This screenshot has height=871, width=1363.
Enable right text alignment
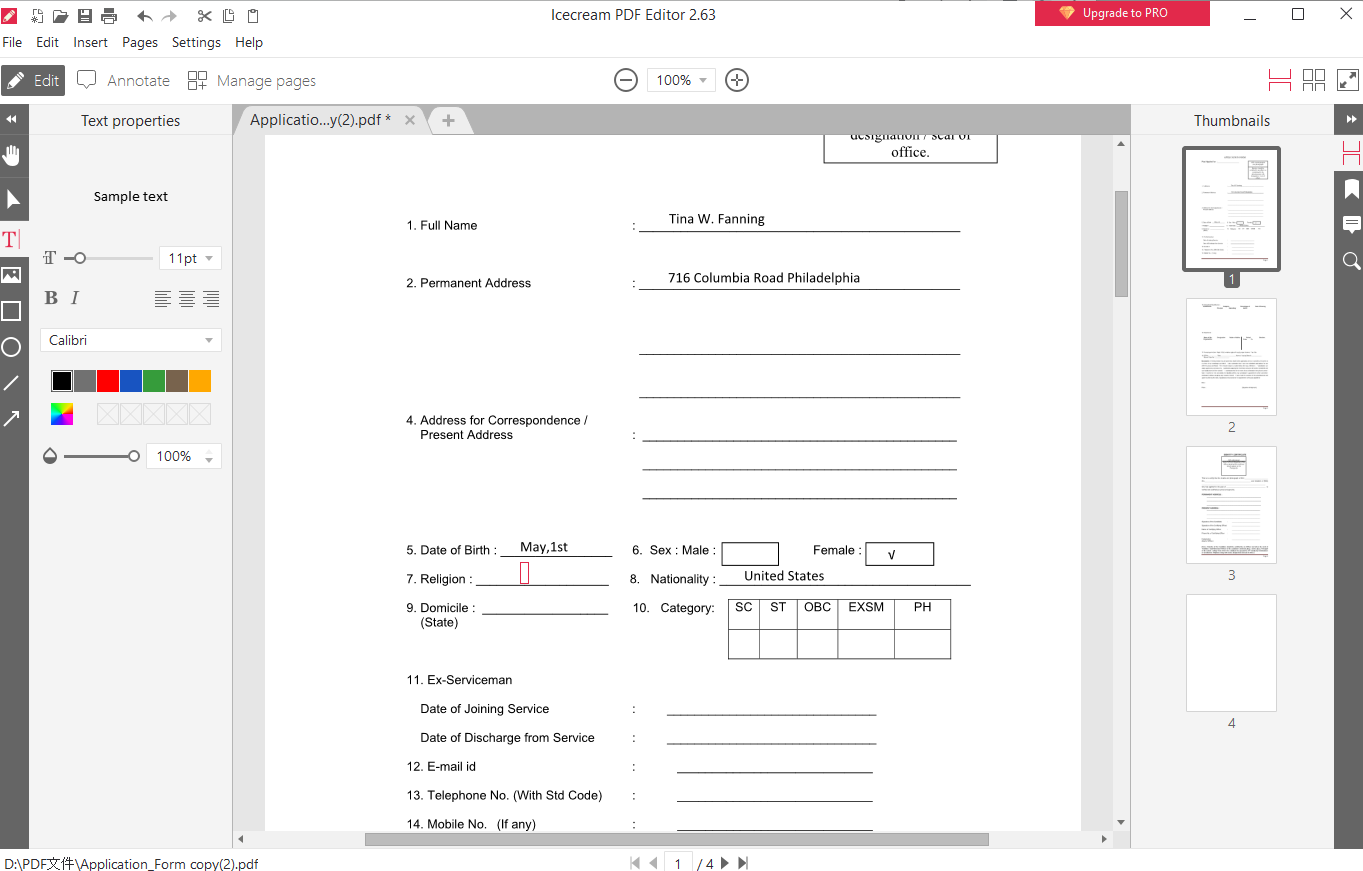(x=211, y=298)
